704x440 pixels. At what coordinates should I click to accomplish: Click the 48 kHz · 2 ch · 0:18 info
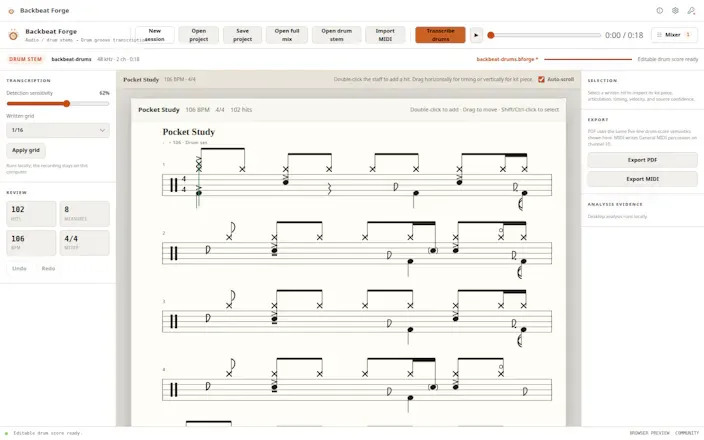tap(118, 59)
